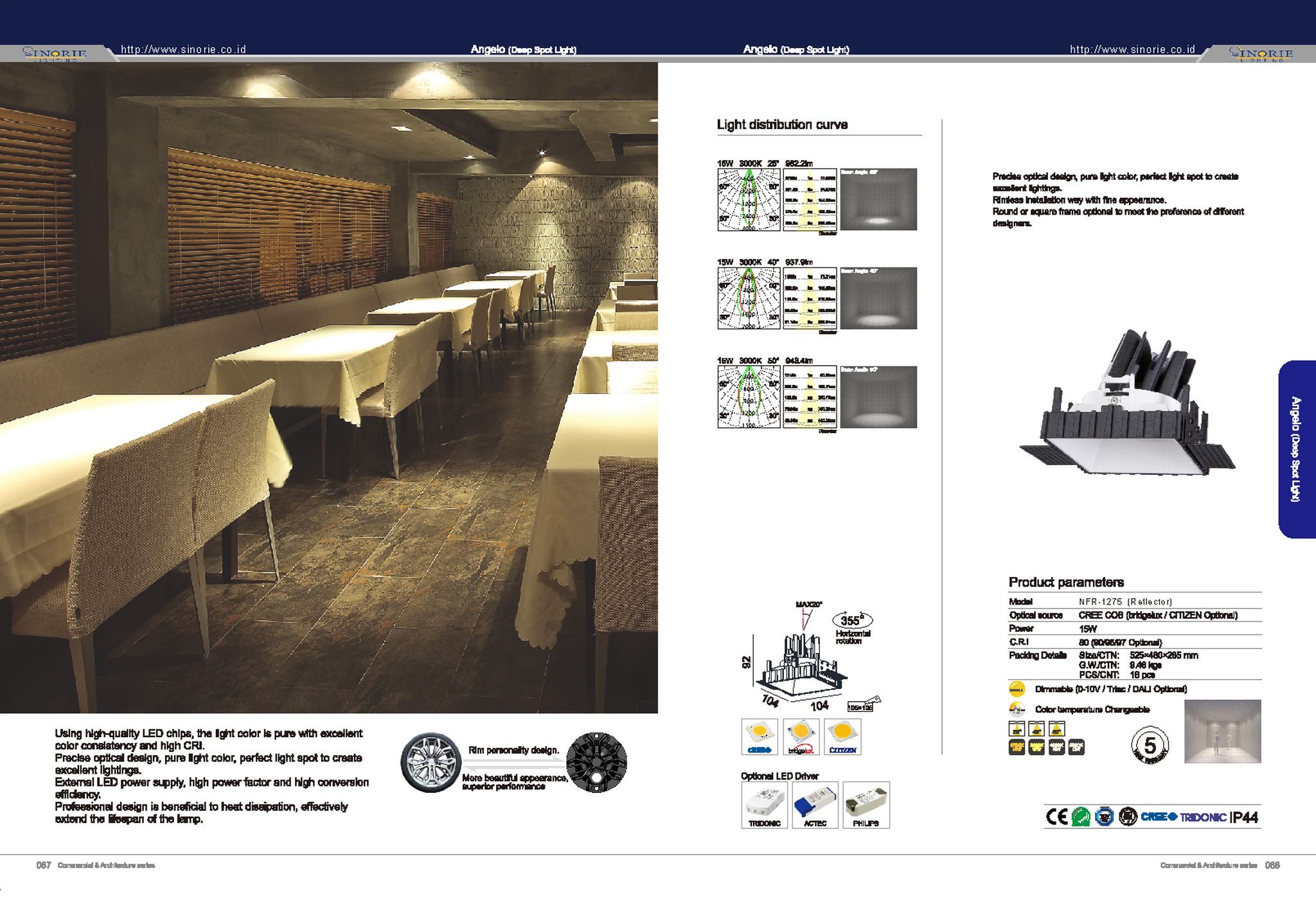Click the CE certification mark
This screenshot has height=899, width=1316.
[1056, 817]
